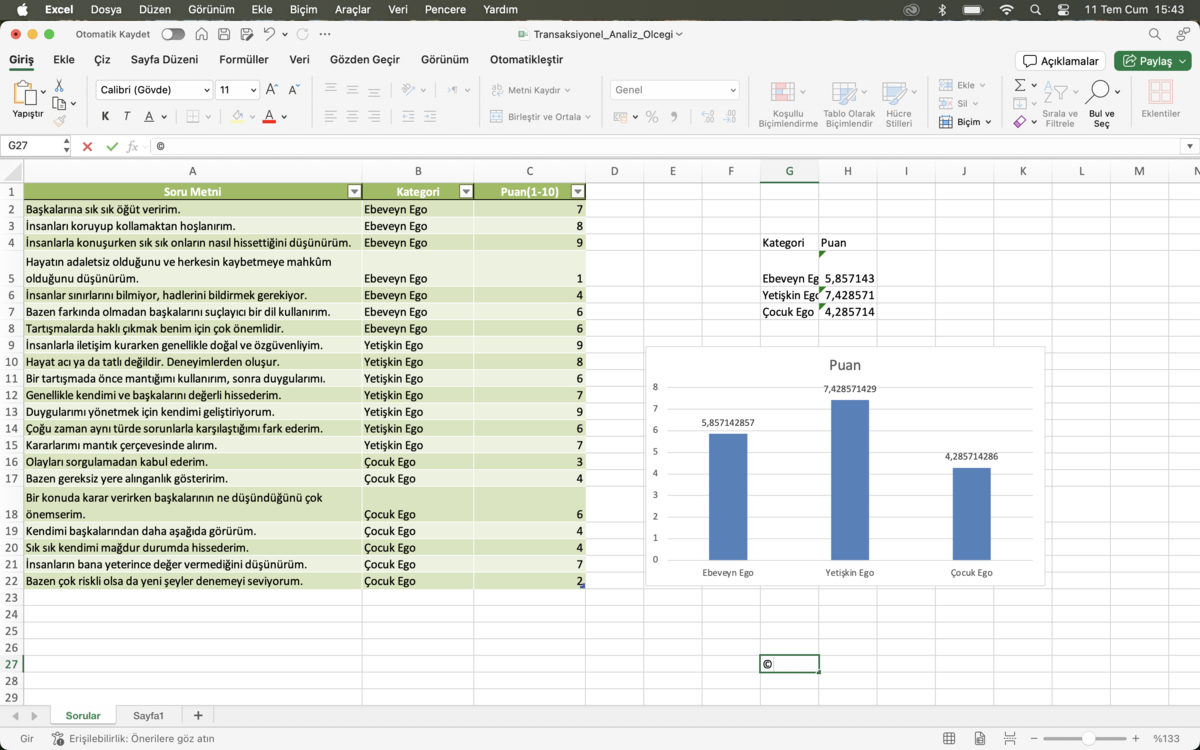Decrease font size with small A icon
The height and width of the screenshot is (750, 1200).
click(294, 90)
